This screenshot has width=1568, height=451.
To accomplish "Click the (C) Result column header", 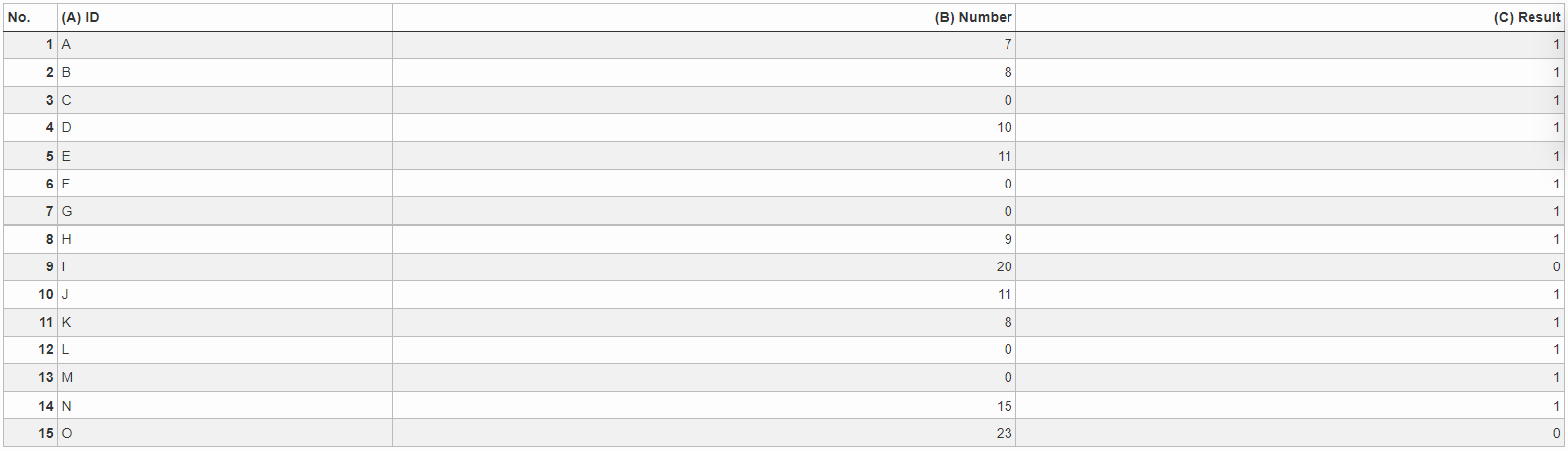I will [1290, 17].
